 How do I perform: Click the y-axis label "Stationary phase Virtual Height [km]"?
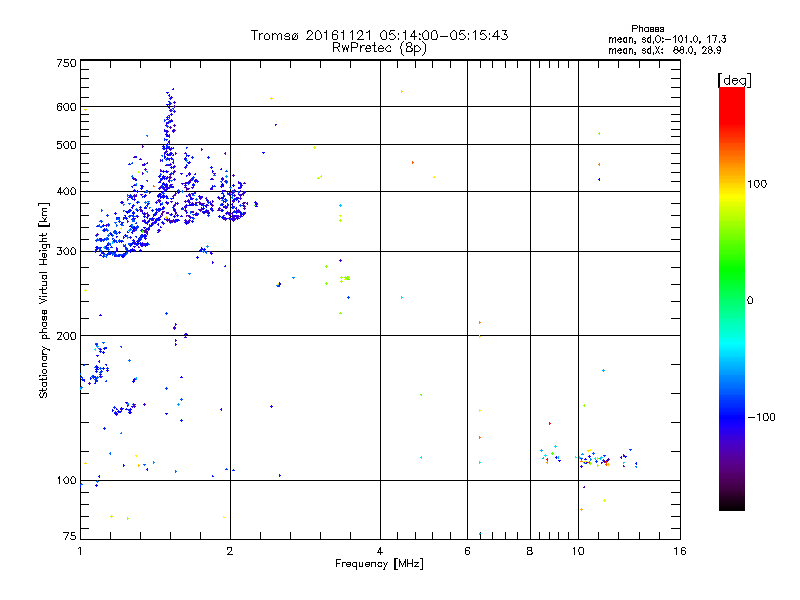coord(43,300)
